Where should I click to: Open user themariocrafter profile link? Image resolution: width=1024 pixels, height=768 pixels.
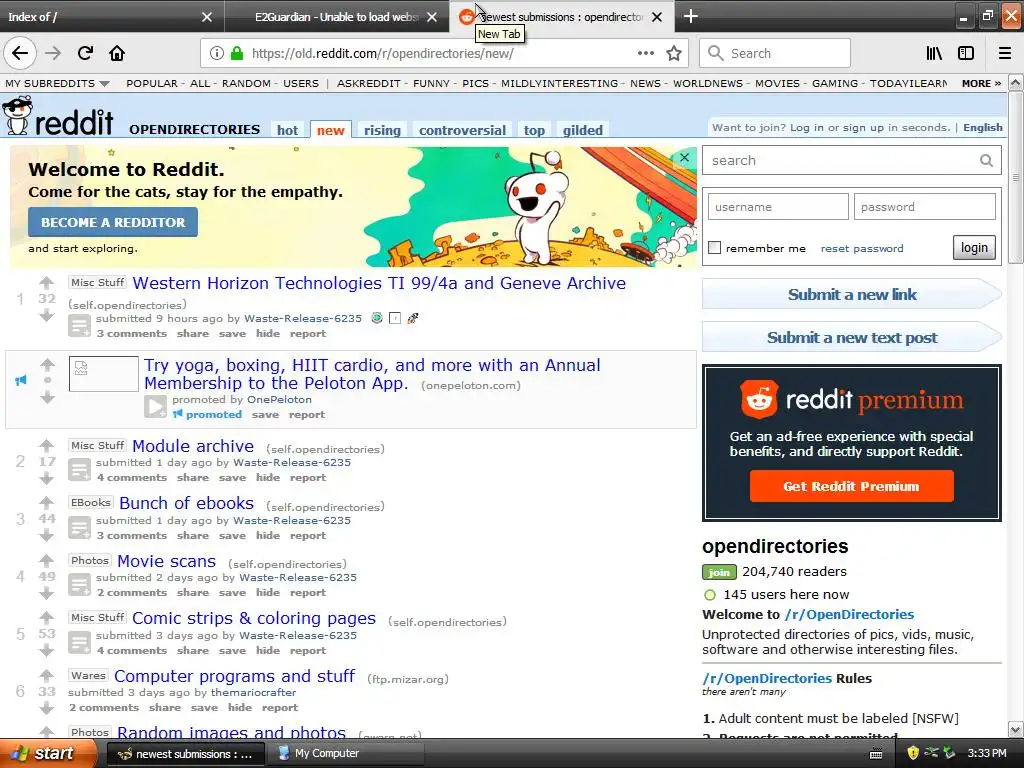(253, 692)
